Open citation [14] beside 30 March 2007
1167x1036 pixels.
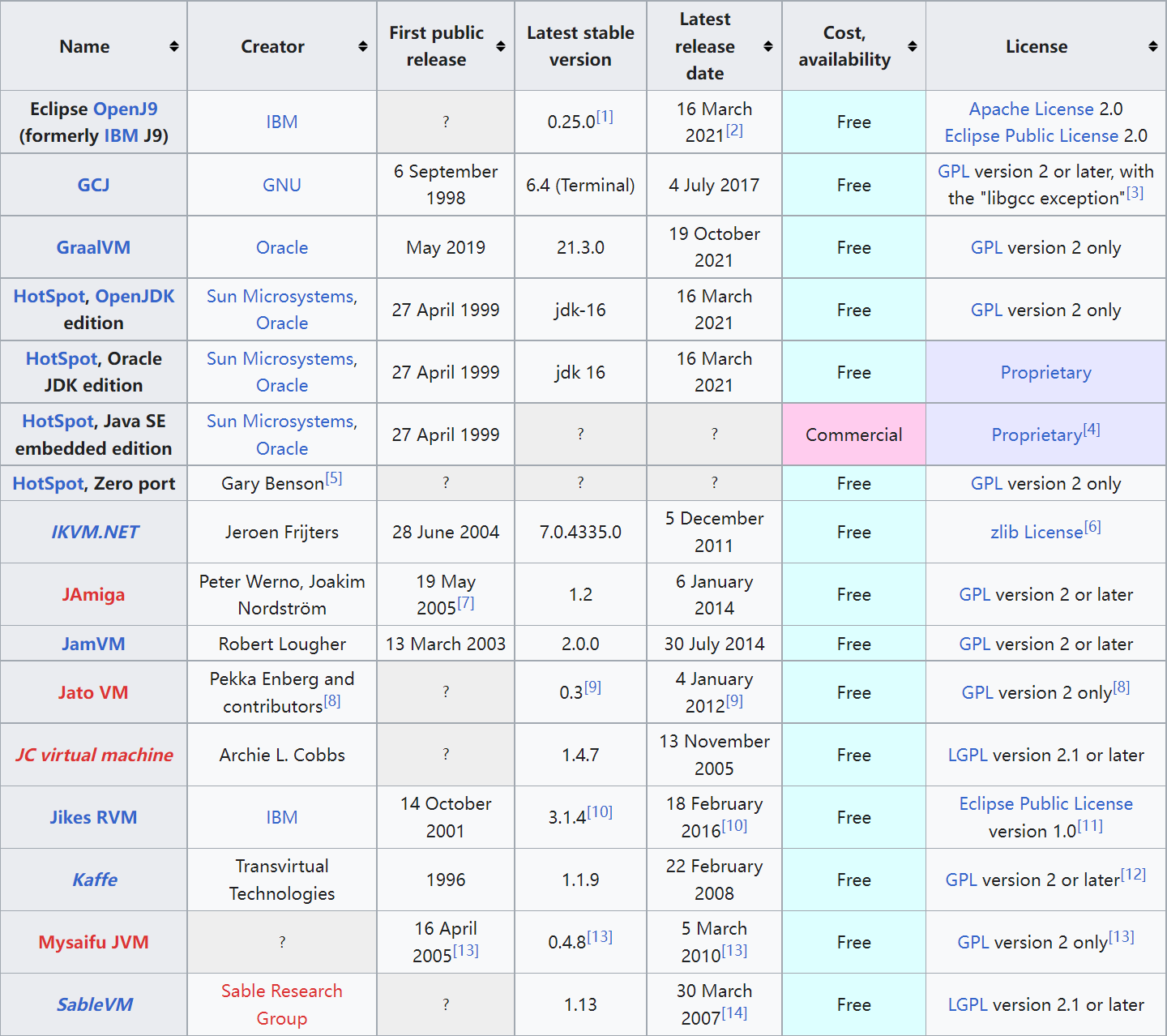735,1012
